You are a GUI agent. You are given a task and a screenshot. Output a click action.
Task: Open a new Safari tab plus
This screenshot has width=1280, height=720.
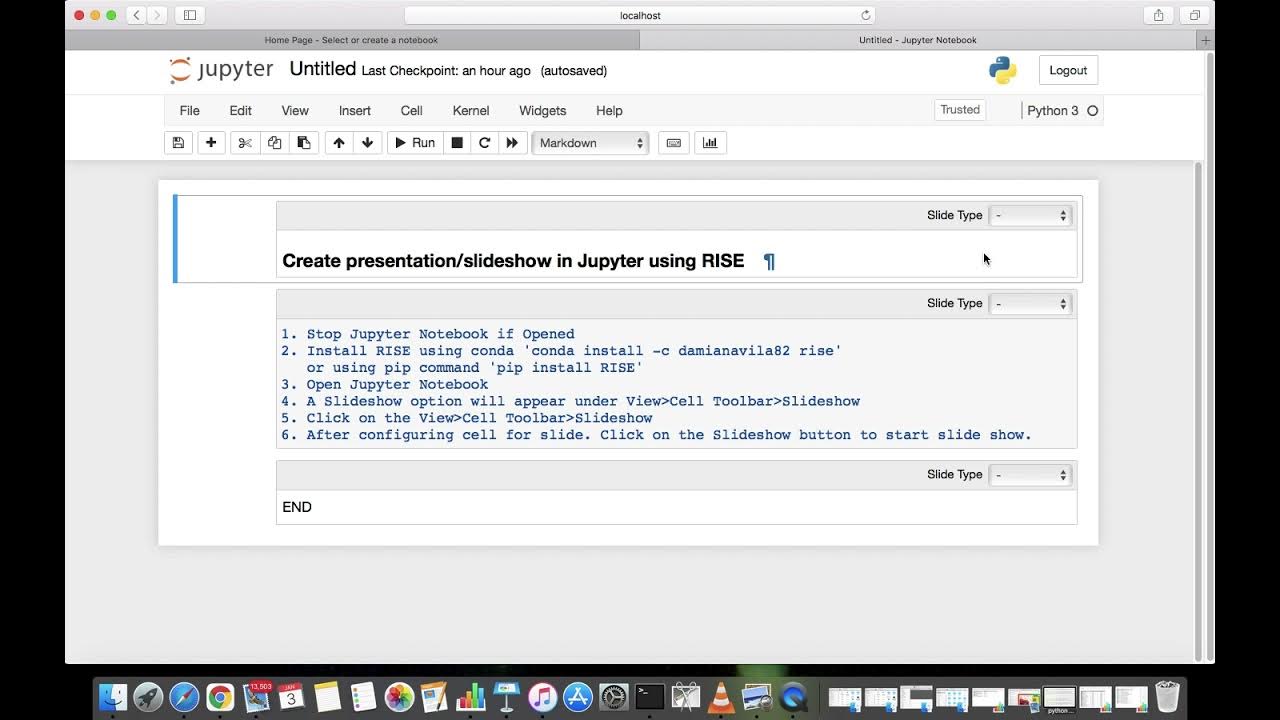(x=1205, y=40)
